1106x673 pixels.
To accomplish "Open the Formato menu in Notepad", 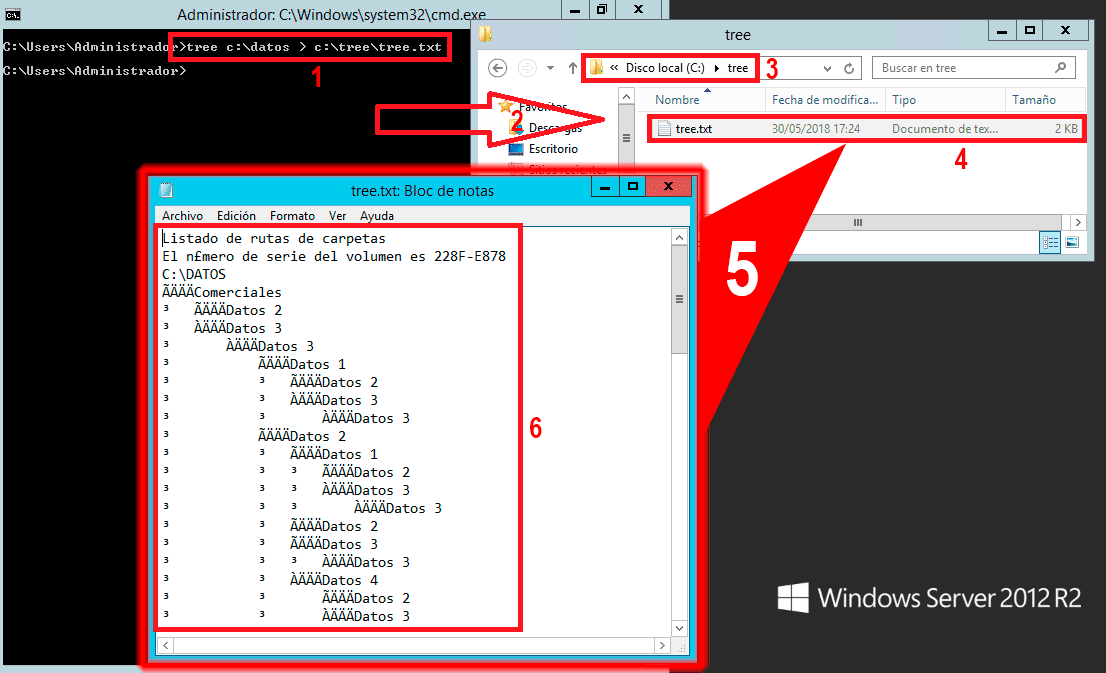I will tap(292, 215).
